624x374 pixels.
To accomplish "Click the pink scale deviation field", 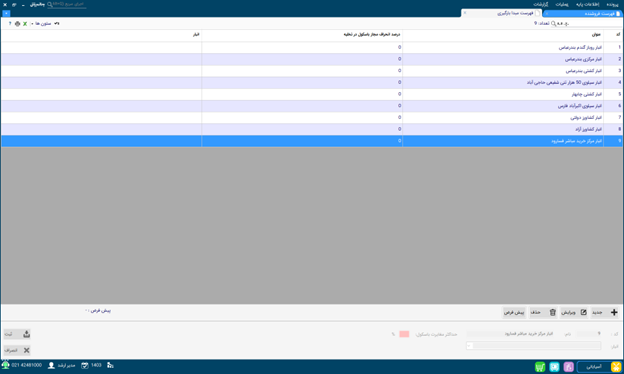I will tap(404, 334).
